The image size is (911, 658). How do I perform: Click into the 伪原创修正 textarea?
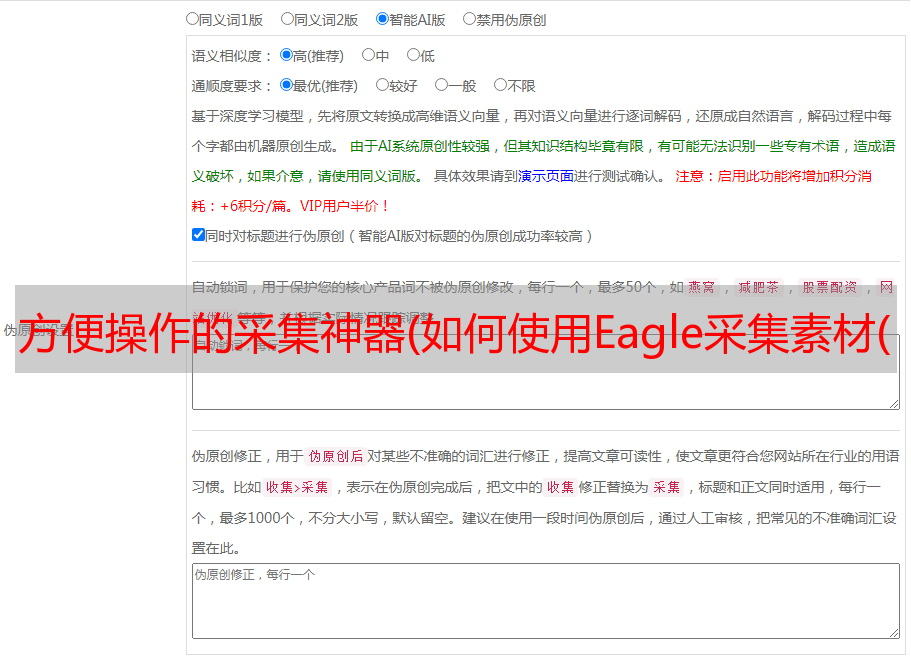pyautogui.click(x=546, y=601)
